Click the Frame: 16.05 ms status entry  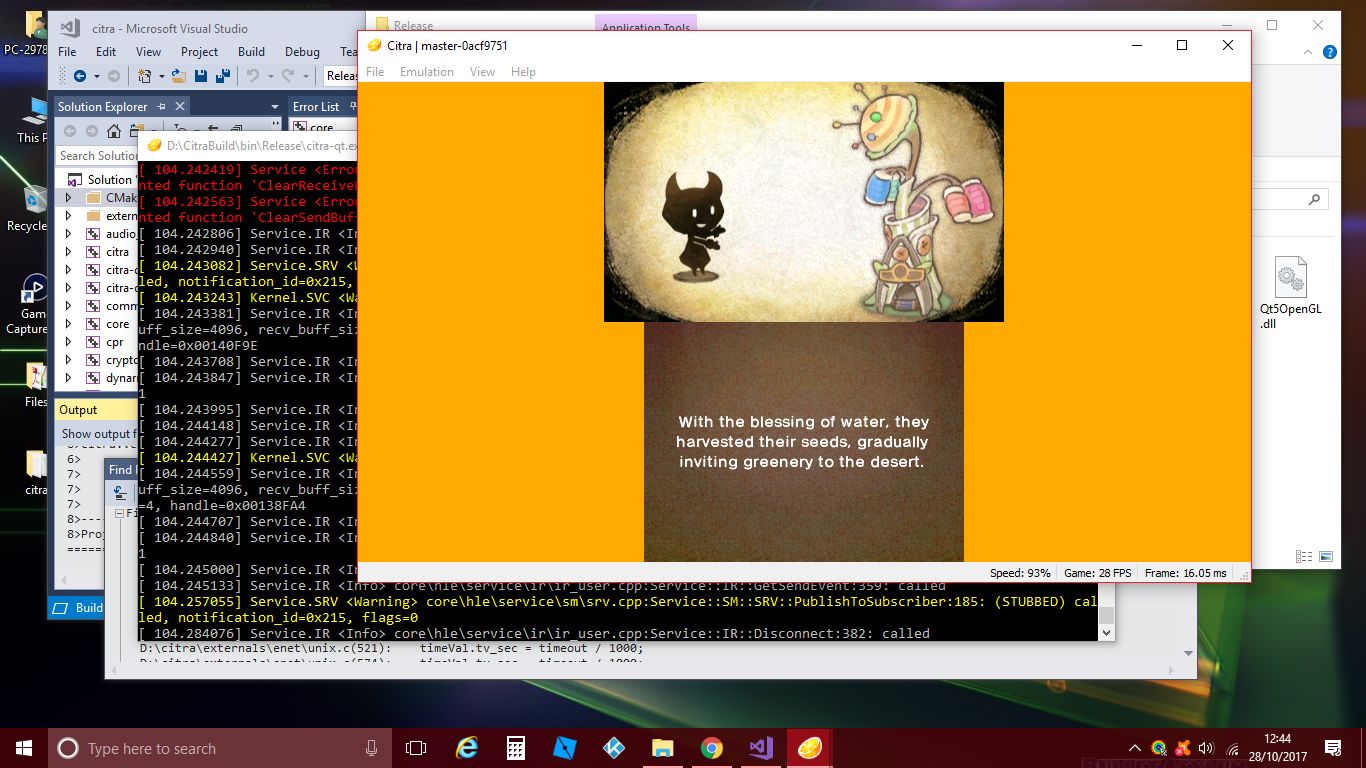pos(1185,573)
